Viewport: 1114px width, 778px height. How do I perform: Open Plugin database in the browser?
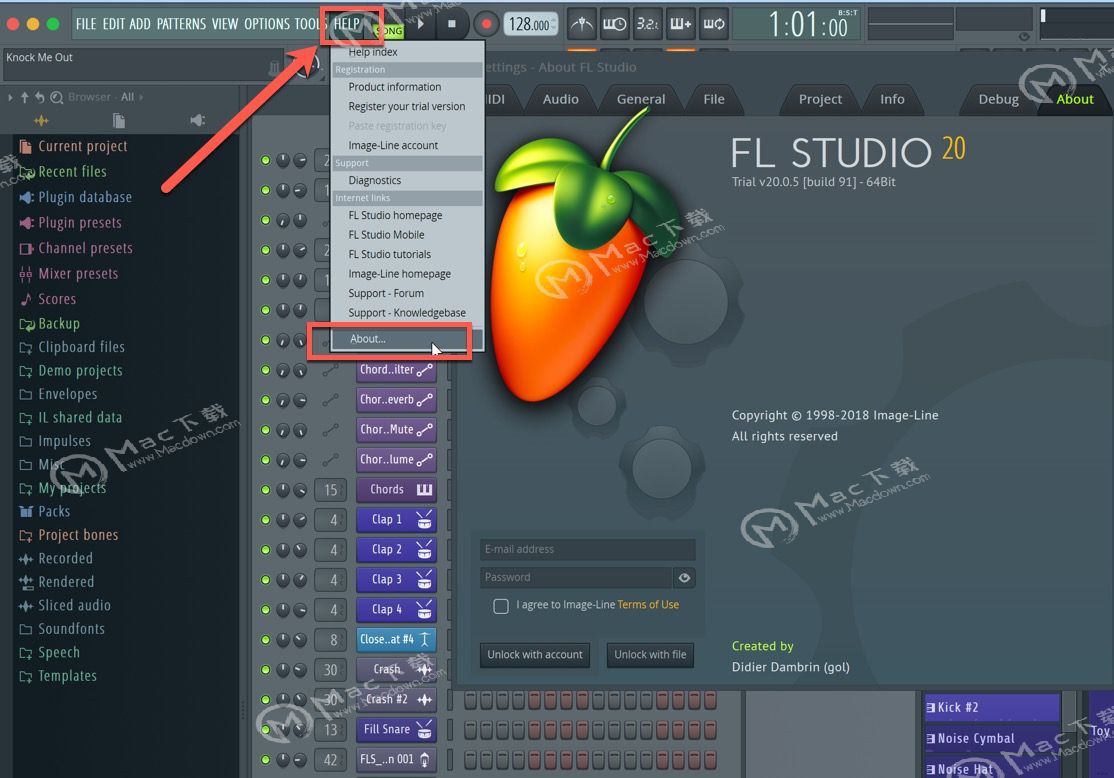tap(76, 198)
